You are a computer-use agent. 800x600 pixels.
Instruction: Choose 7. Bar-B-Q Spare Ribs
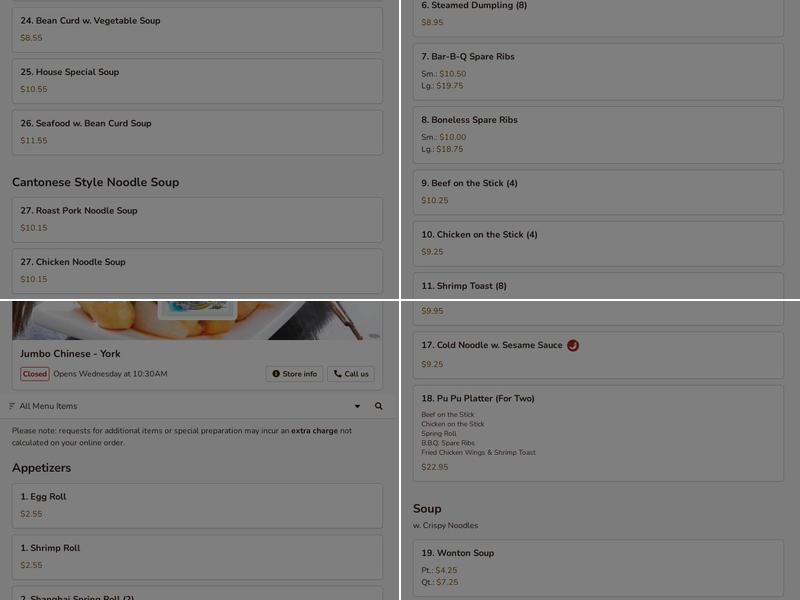click(598, 71)
